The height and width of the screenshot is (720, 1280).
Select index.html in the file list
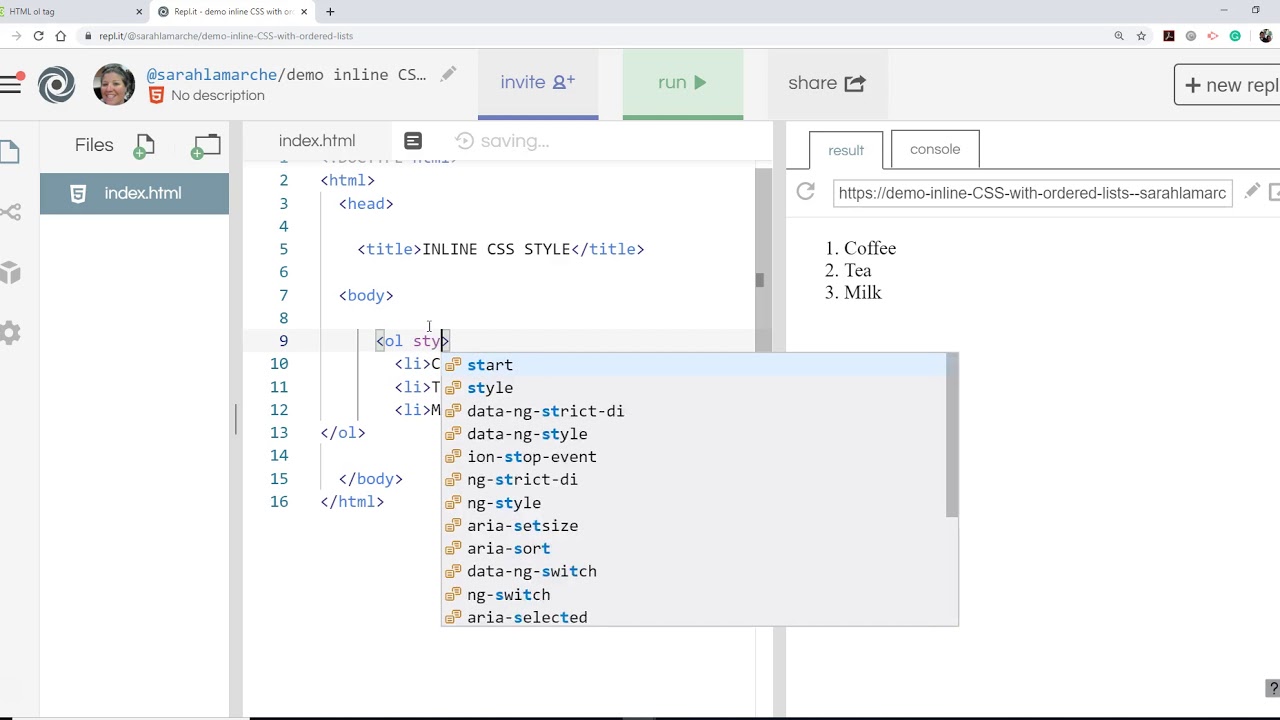pyautogui.click(x=134, y=193)
